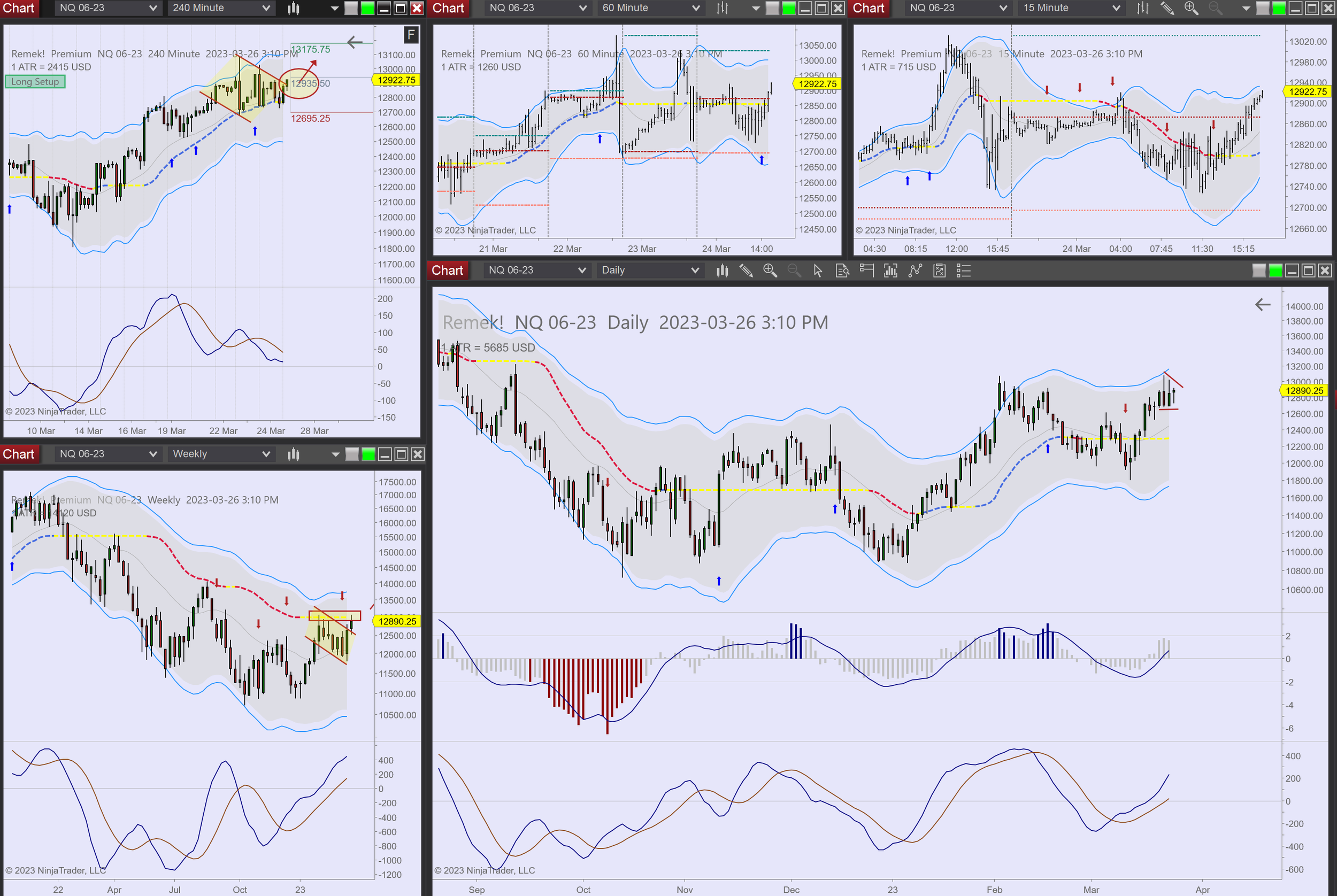Viewport: 1337px width, 896px height.
Task: Open the Weekly interval dropdown
Action: [x=221, y=454]
